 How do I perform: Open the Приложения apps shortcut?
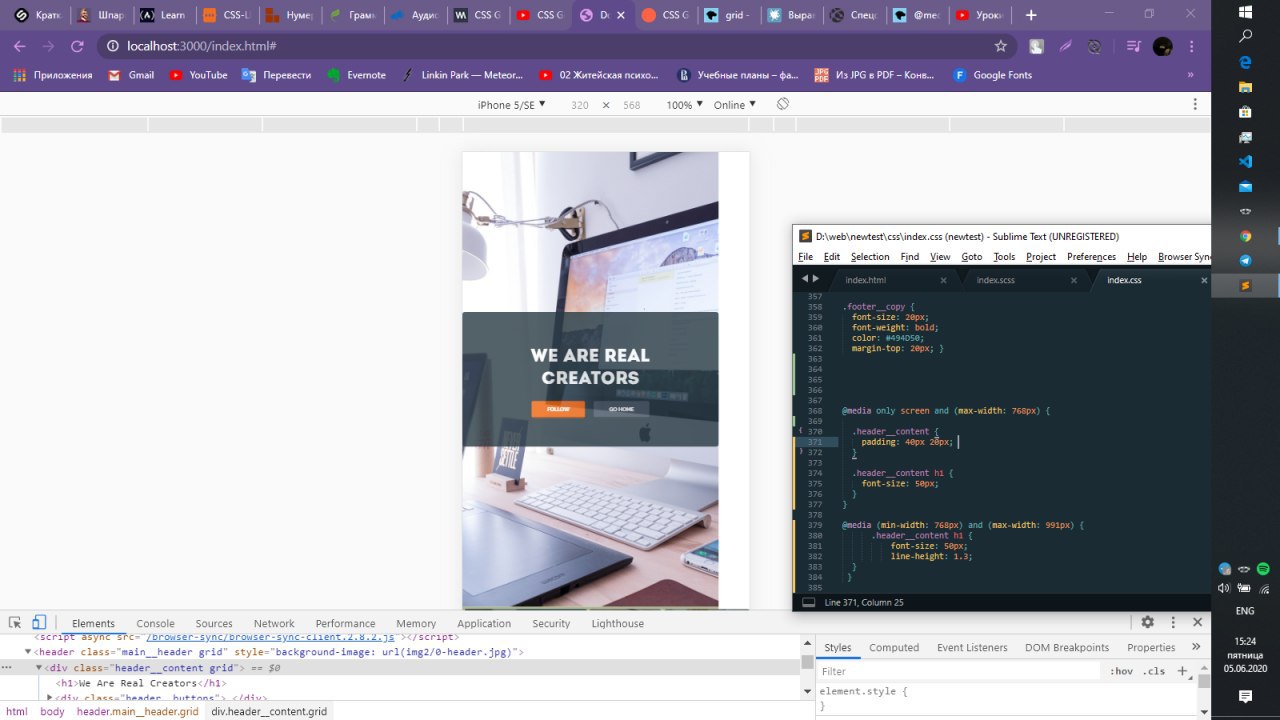pos(52,75)
